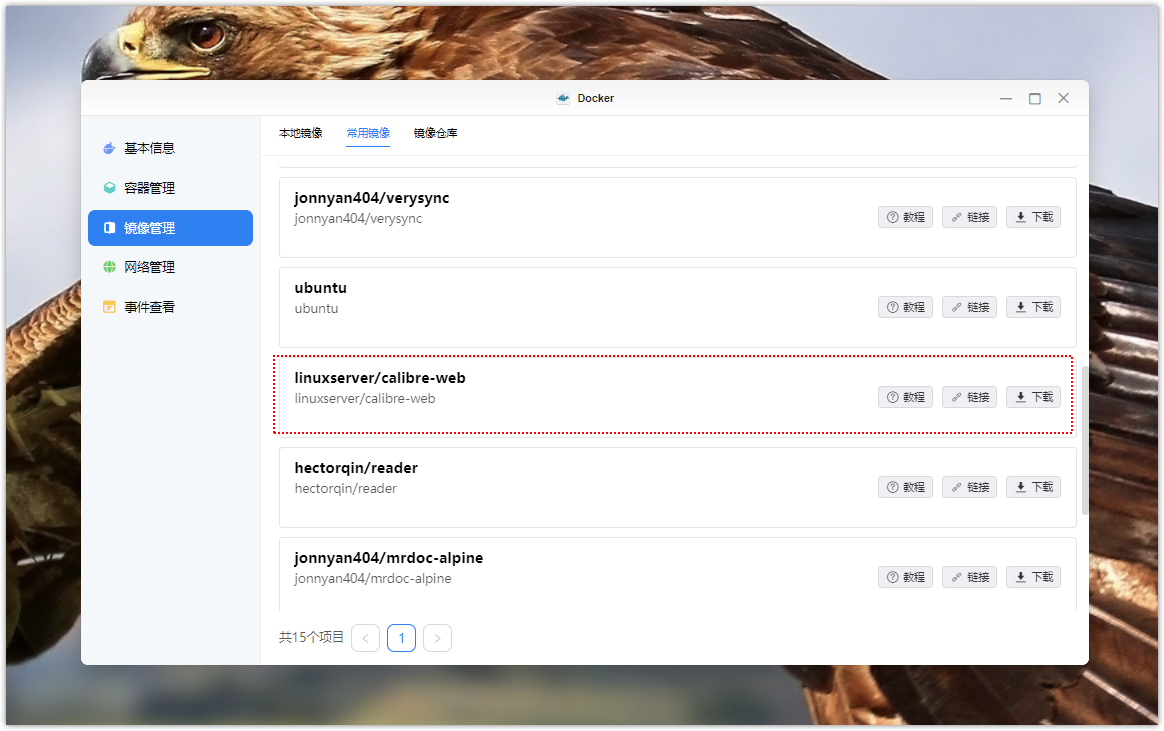This screenshot has width=1164, height=731.
Task: Download the linuxserver/calibre-web image
Action: (x=1033, y=397)
